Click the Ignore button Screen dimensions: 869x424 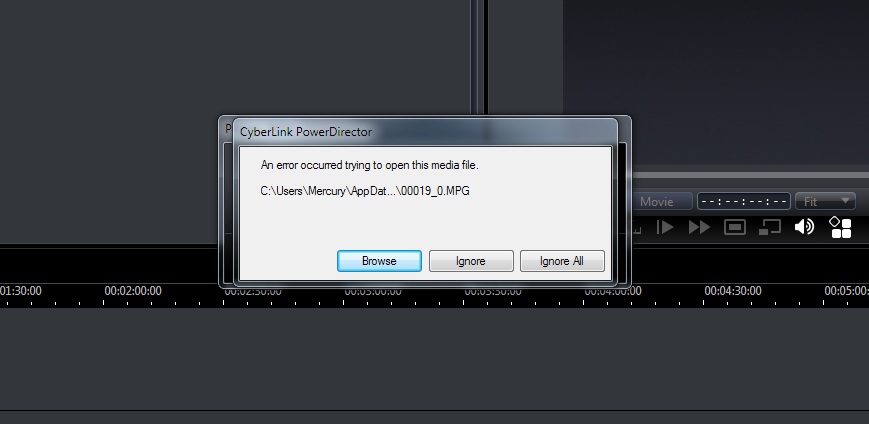point(471,261)
